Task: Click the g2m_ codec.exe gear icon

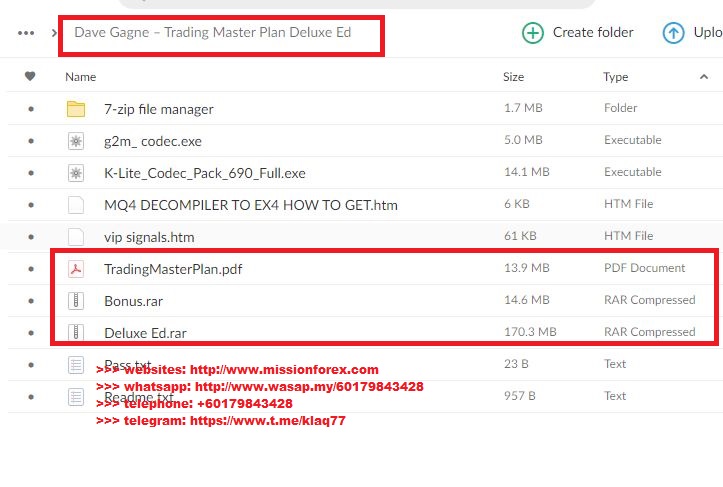Action: point(76,141)
